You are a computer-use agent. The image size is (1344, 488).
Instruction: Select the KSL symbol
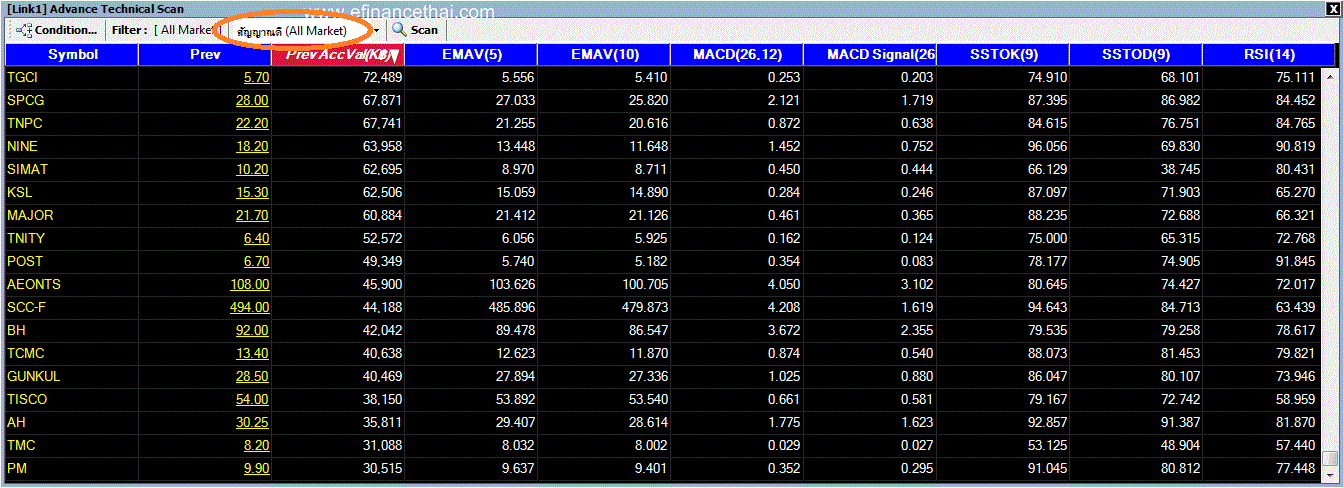coord(20,192)
